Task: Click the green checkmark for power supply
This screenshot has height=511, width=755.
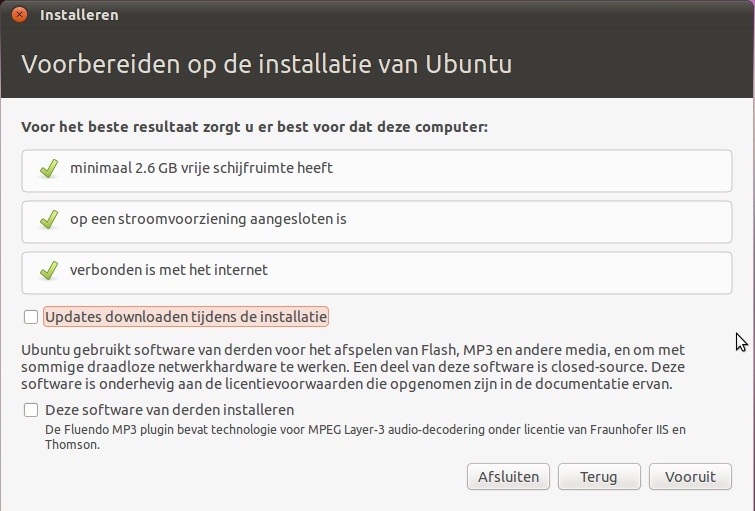Action: (49, 220)
